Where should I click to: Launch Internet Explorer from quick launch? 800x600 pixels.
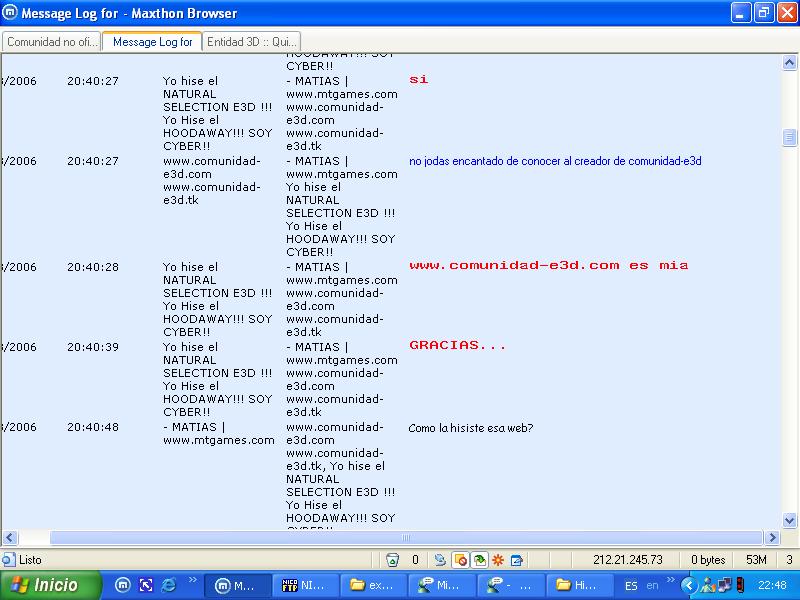pyautogui.click(x=169, y=585)
